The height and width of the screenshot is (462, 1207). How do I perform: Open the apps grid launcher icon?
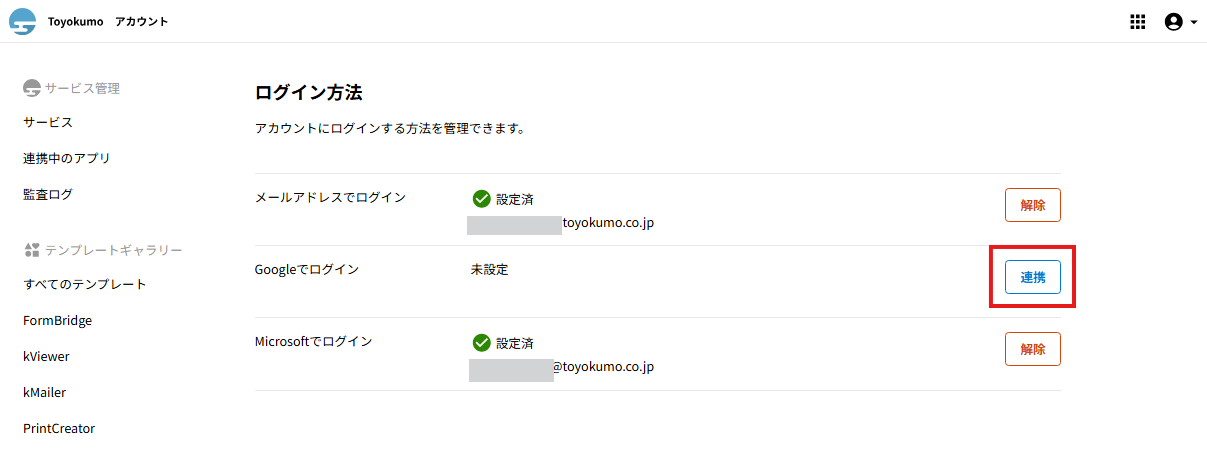(x=1137, y=22)
